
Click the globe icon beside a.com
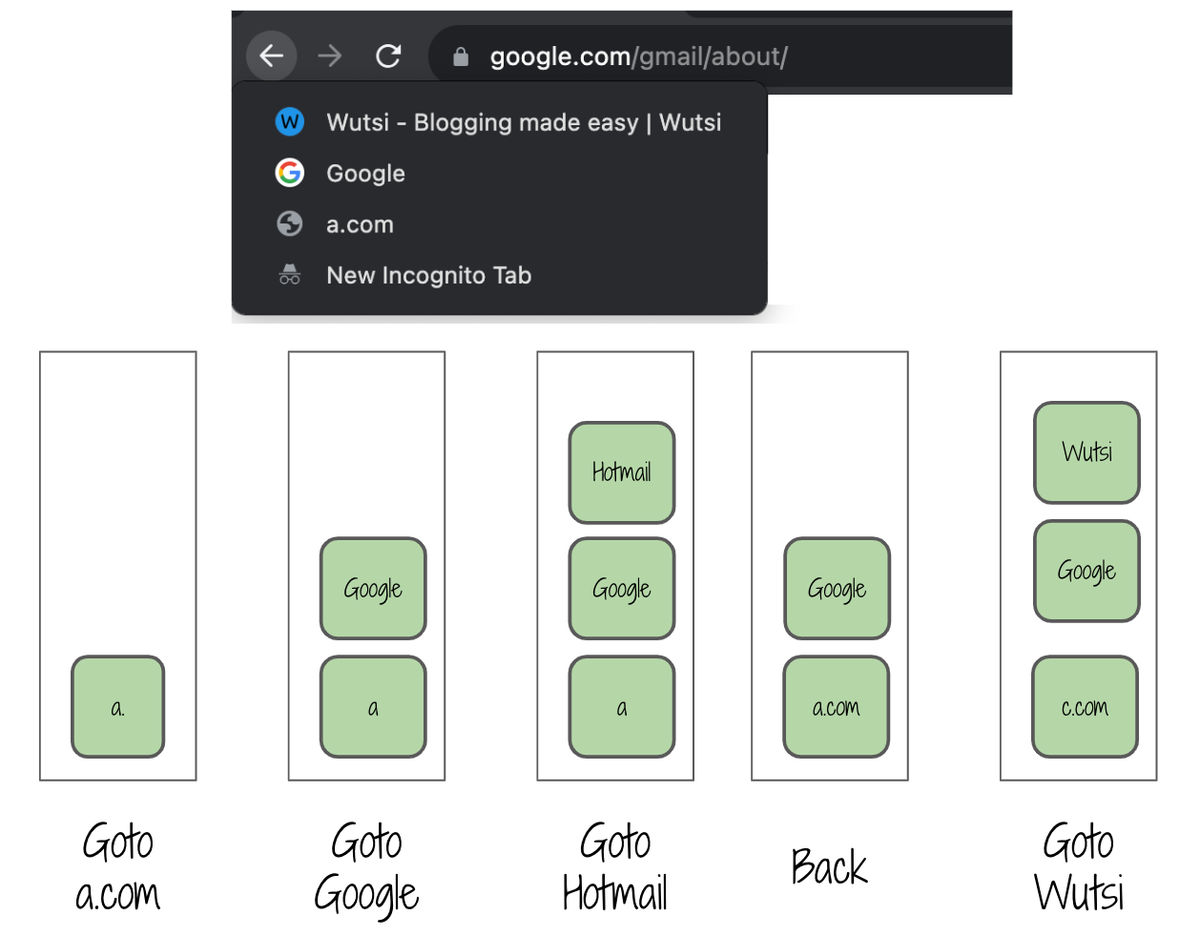click(289, 224)
